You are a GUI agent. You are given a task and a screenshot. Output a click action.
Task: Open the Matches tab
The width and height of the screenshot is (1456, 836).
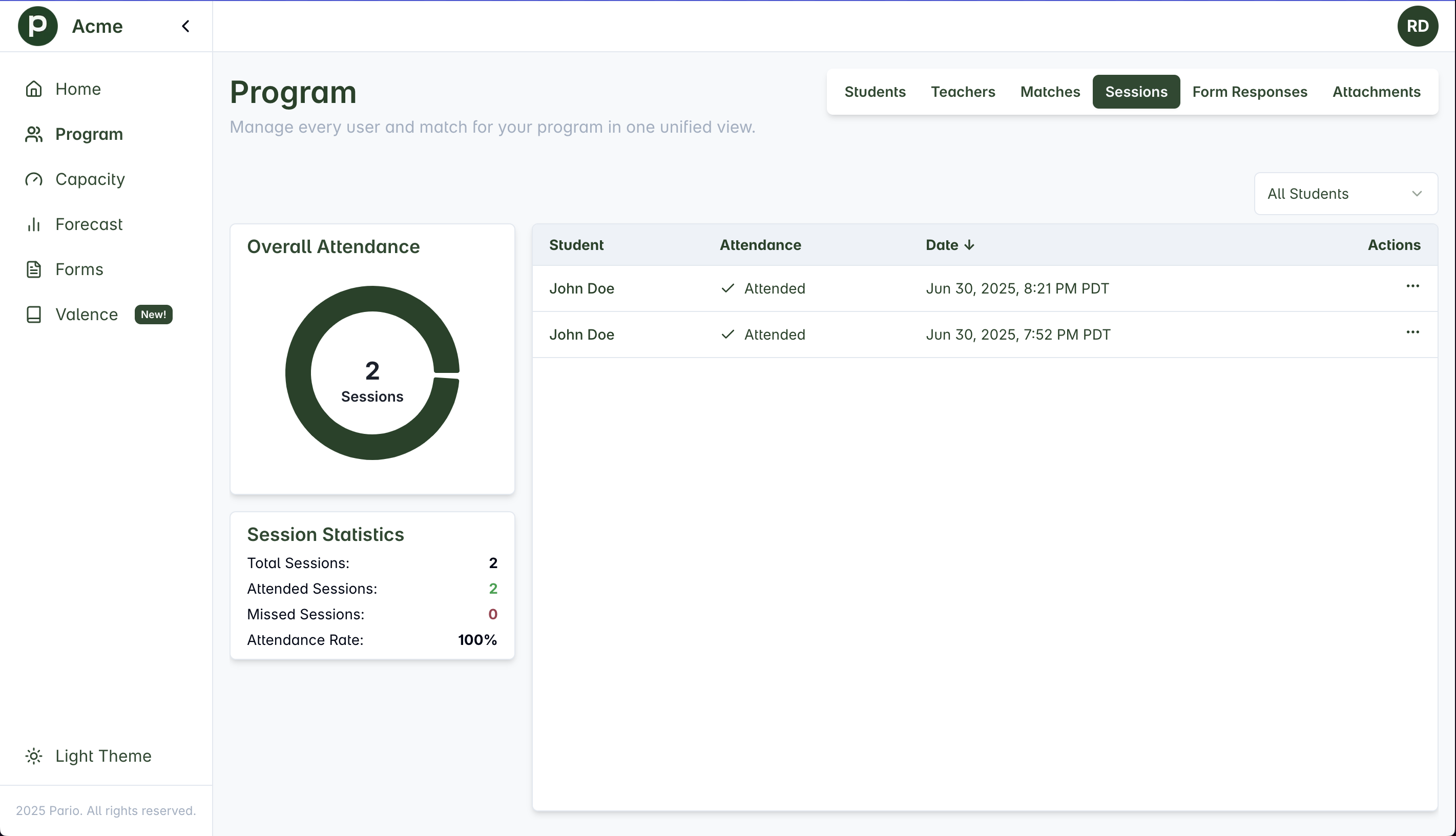(1050, 92)
